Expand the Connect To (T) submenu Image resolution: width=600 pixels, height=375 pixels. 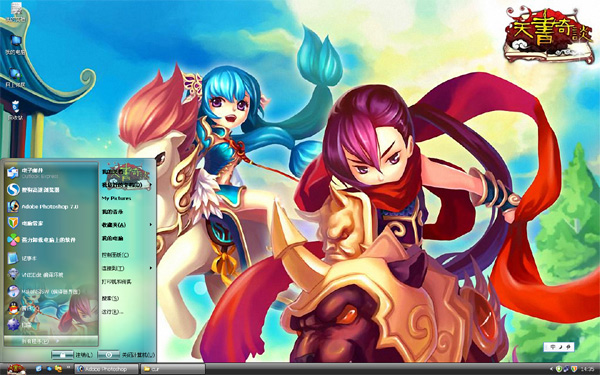(127, 268)
